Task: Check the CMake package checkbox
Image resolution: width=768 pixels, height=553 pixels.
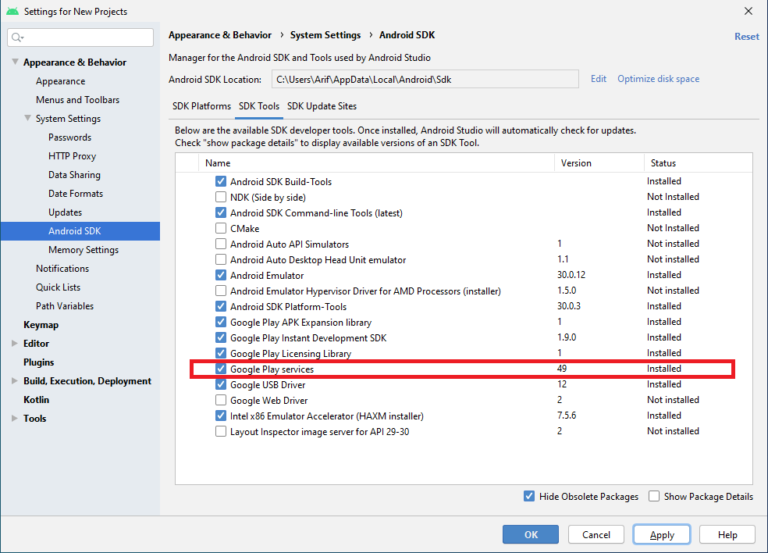Action: tap(221, 228)
